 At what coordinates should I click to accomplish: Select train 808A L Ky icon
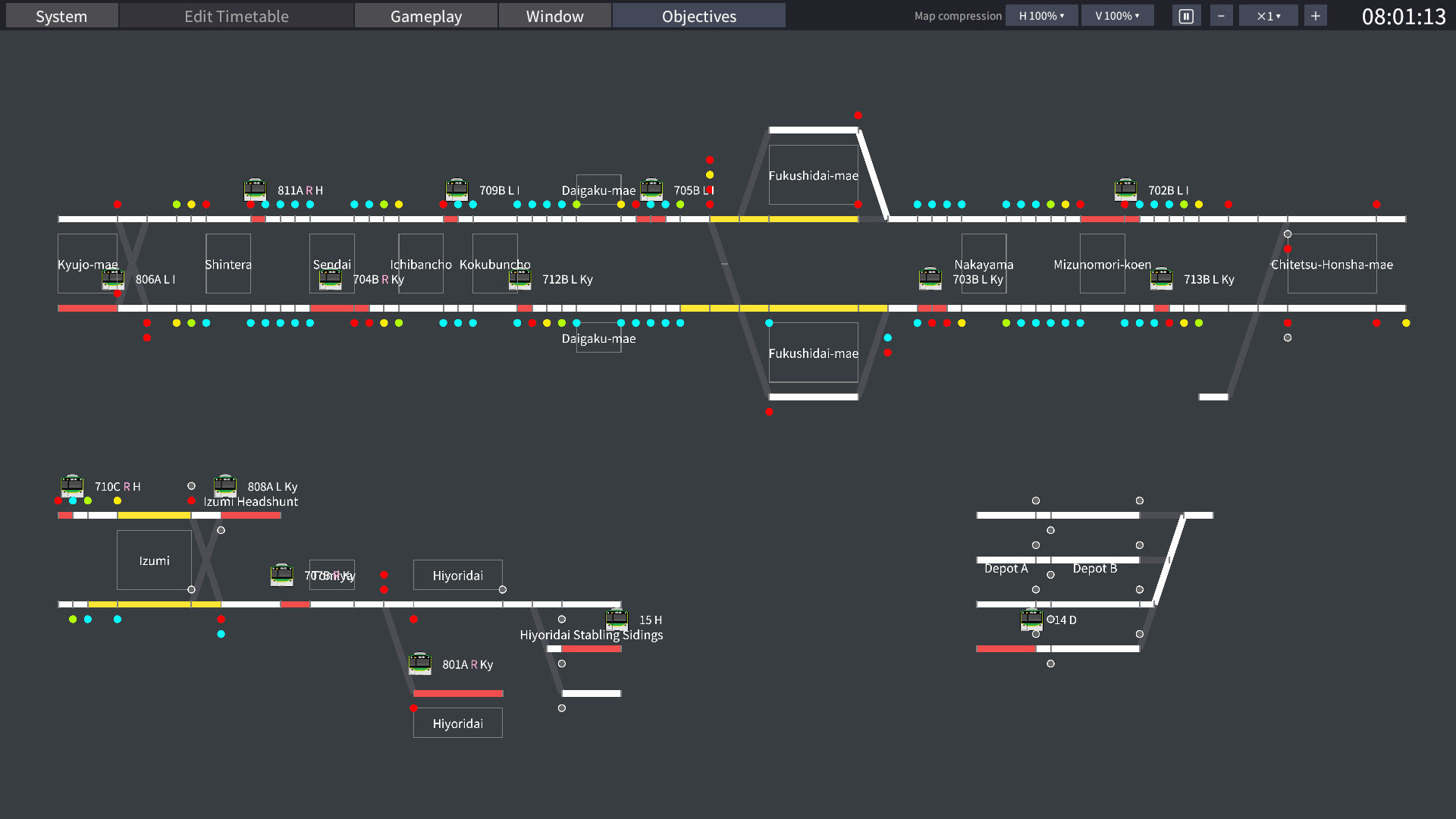[225, 486]
